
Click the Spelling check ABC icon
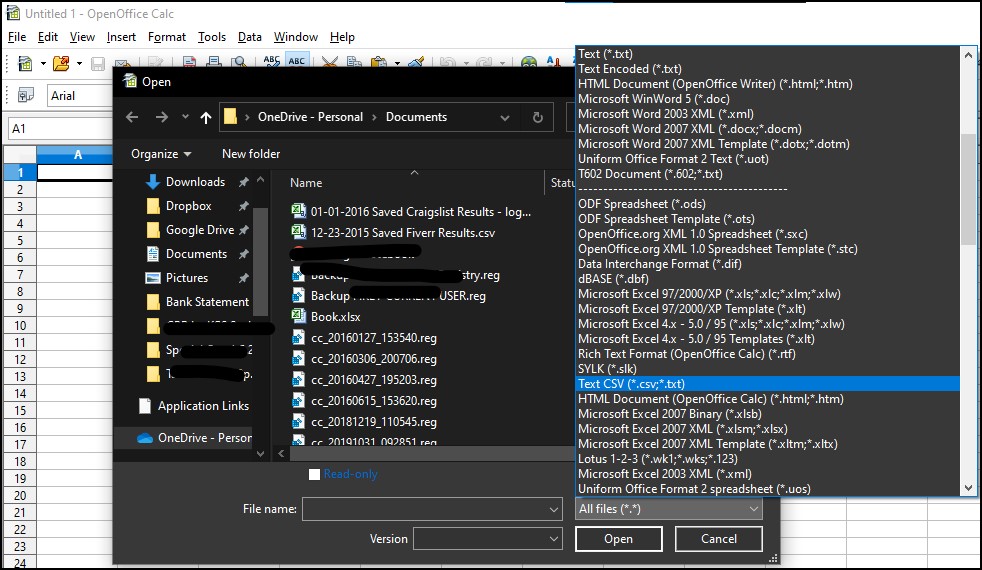point(271,61)
